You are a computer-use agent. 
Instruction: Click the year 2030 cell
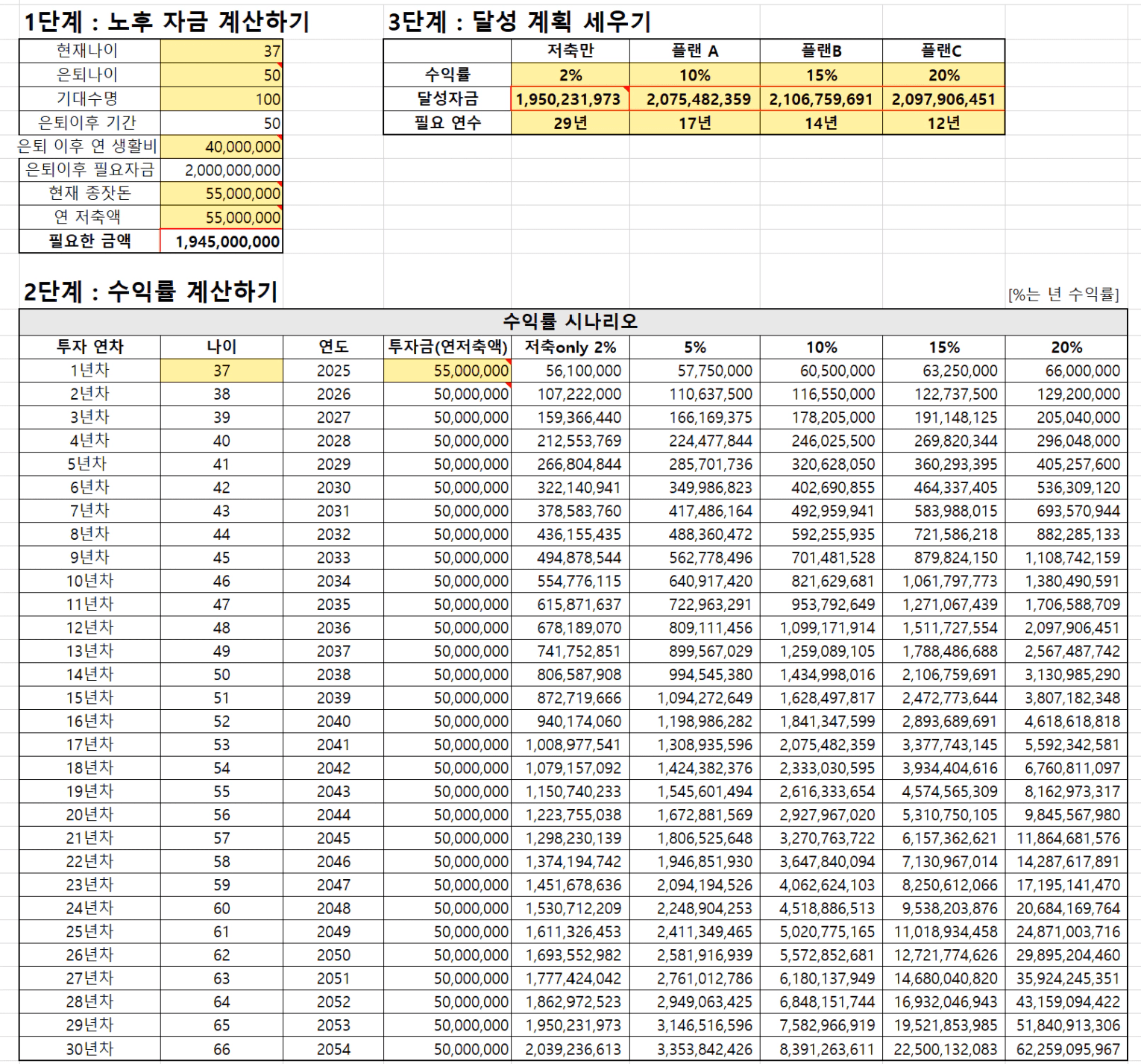click(333, 488)
